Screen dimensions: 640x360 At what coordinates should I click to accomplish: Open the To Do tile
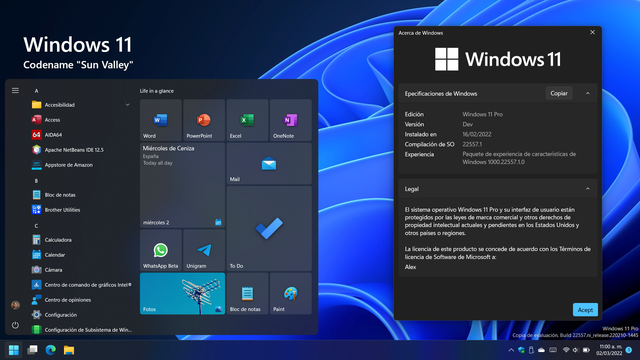coord(269,228)
